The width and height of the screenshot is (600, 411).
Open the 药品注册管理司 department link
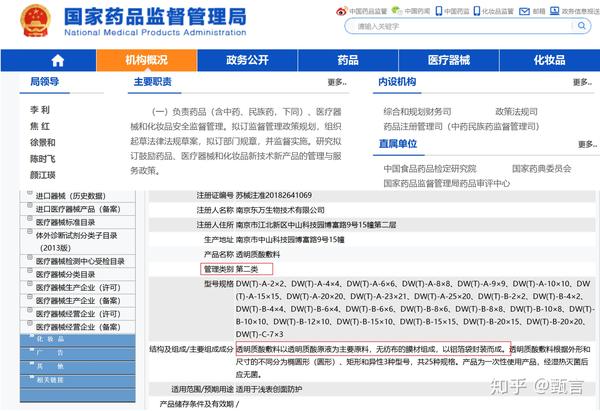pos(461,126)
